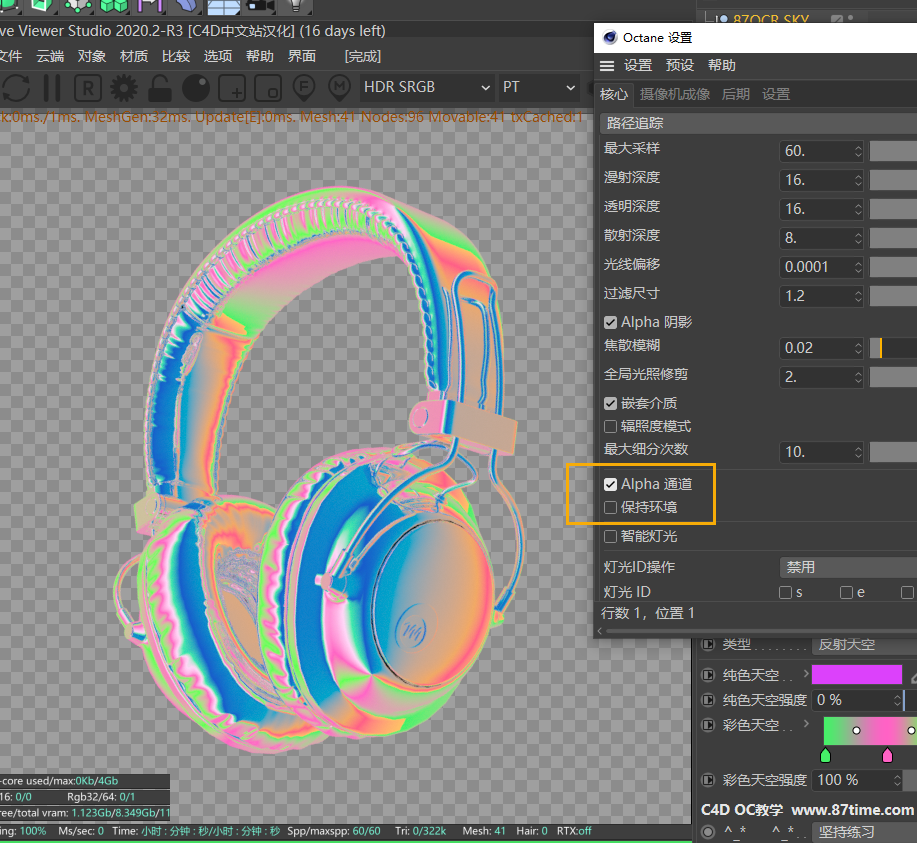
Task: Click animation marker beside 彩色天空强度
Action: [708, 780]
